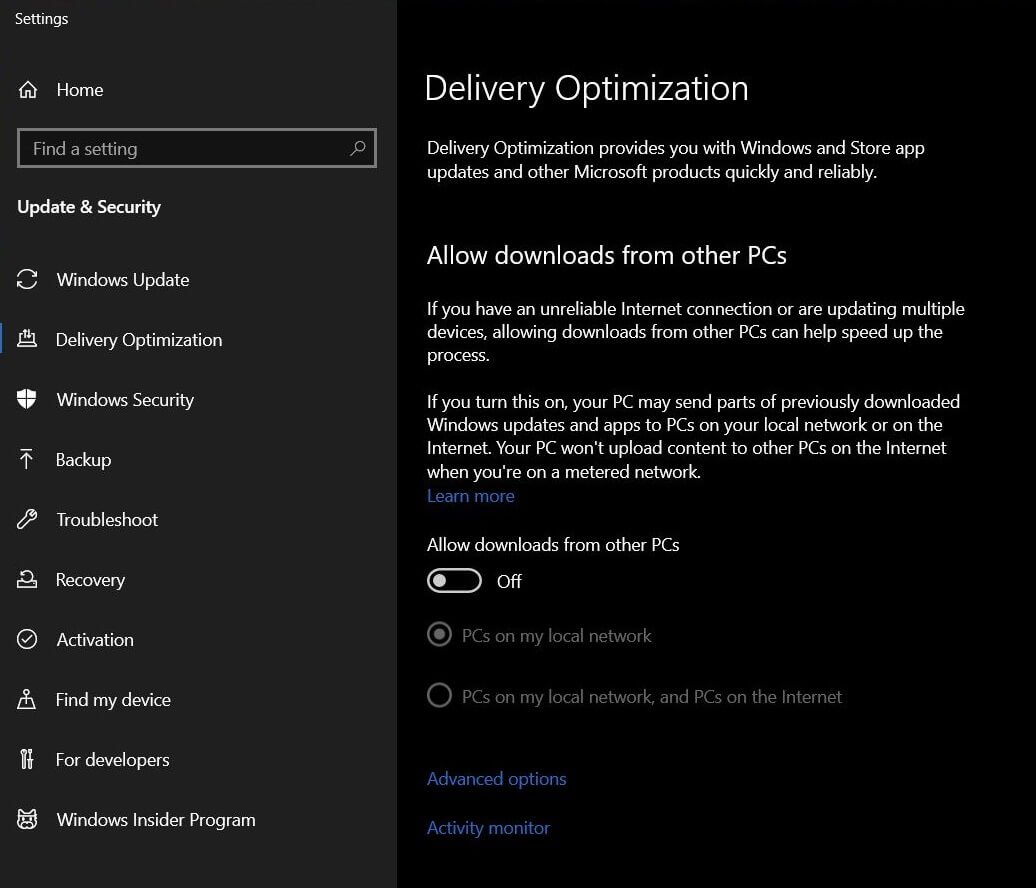Open the Backup section

[x=83, y=459]
